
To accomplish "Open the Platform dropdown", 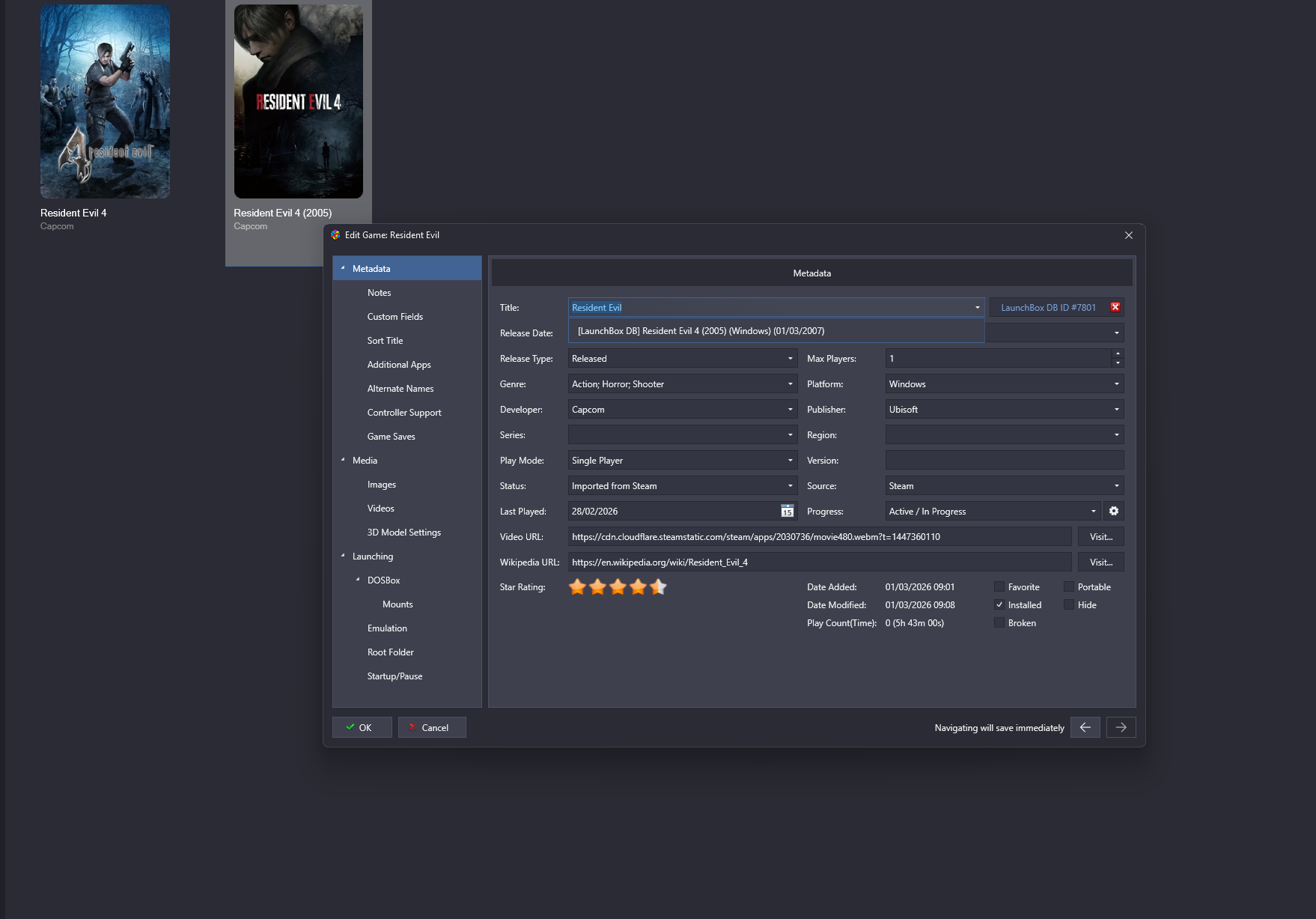I will [1116, 384].
